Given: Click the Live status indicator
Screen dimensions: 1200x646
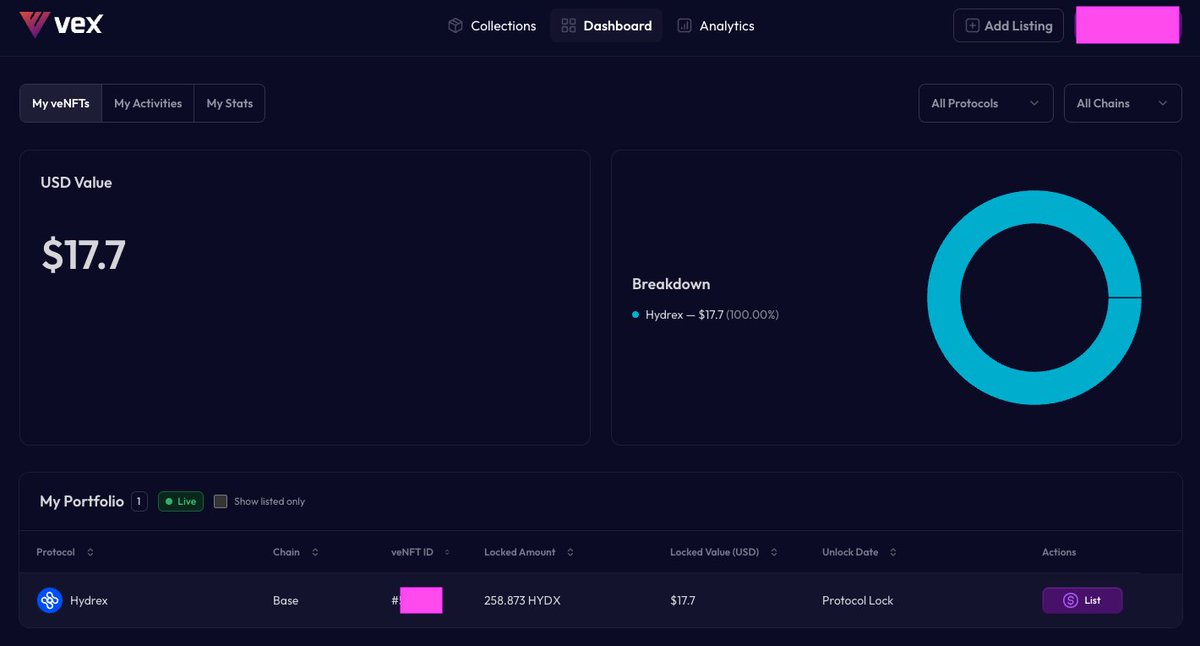Looking at the screenshot, I should [x=181, y=501].
